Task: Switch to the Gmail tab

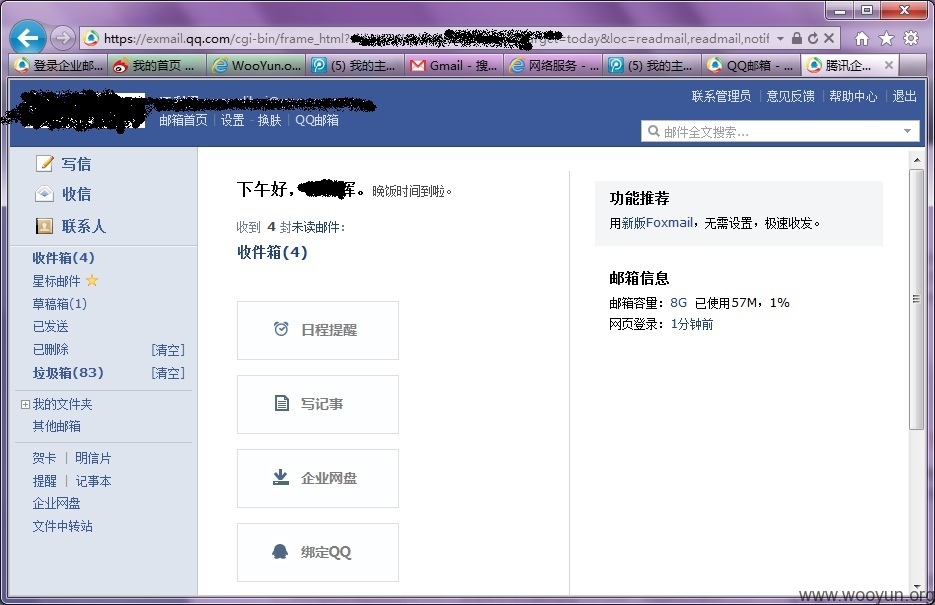Action: point(454,65)
